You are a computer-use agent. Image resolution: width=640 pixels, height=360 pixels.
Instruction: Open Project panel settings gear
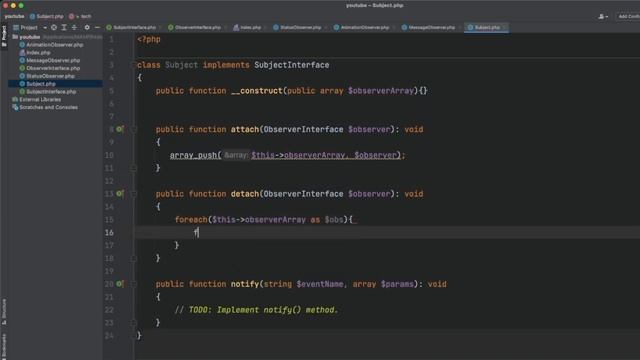[x=87, y=27]
